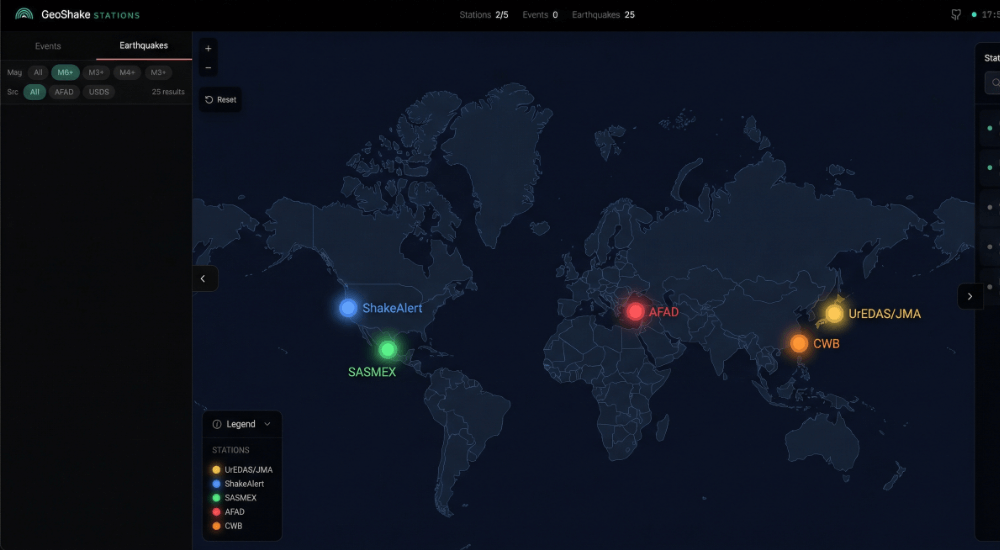Open search icon in stations panel
The image size is (1000, 550).
994,83
